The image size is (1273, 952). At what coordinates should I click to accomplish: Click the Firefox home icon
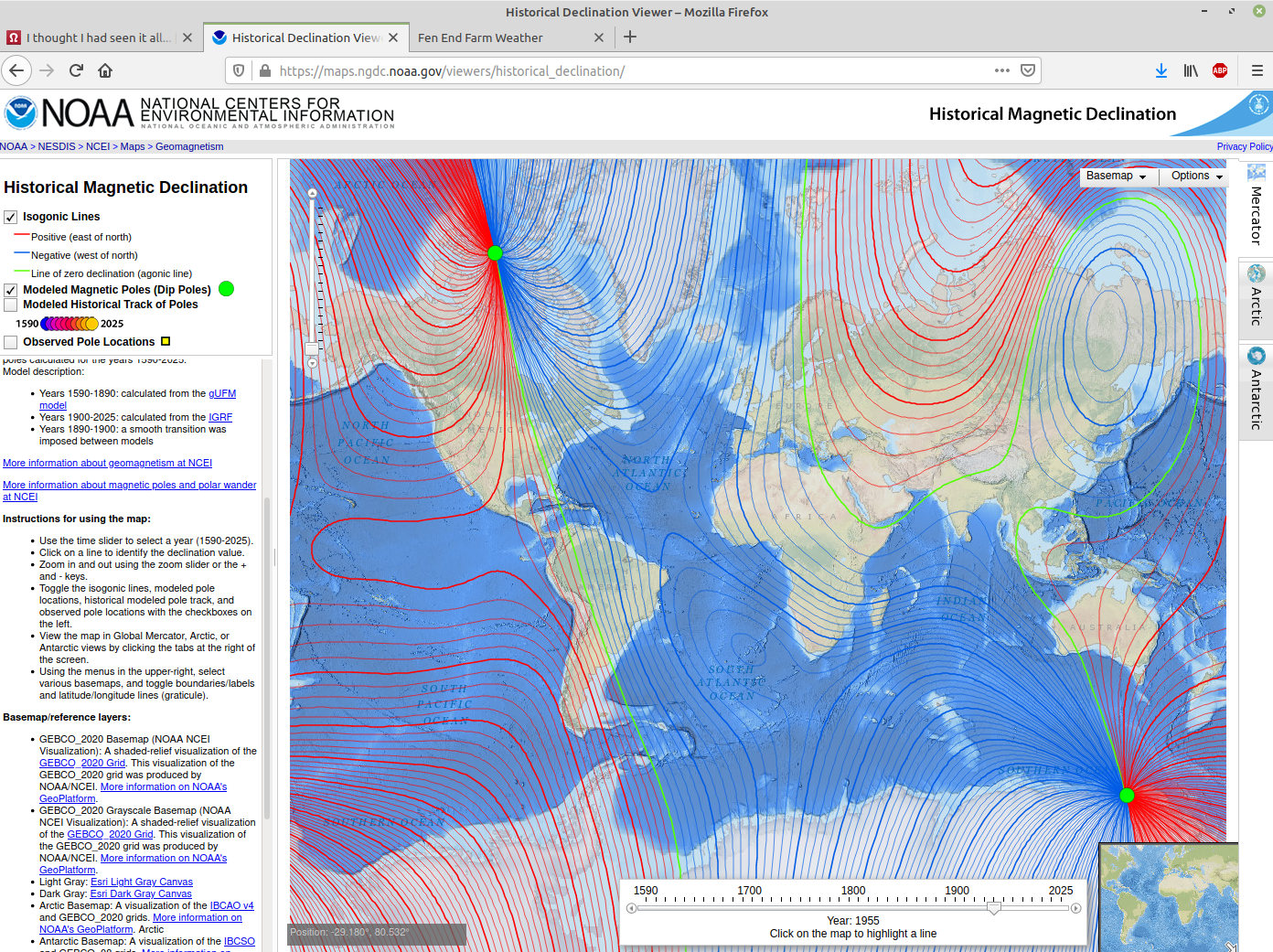click(x=105, y=70)
